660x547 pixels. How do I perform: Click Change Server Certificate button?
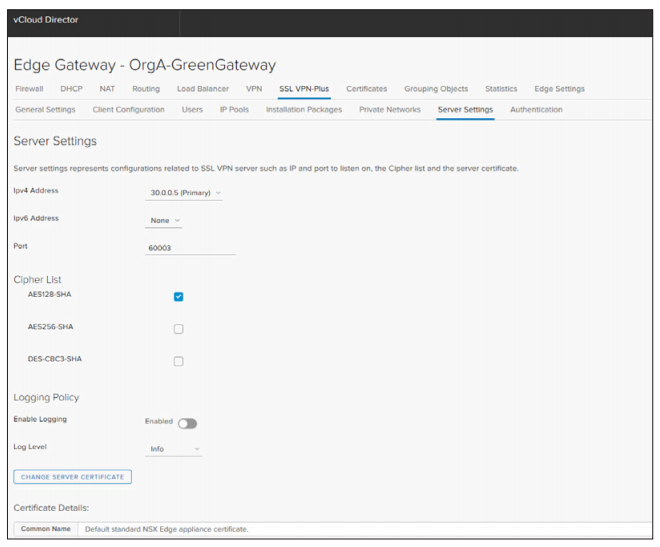(72, 477)
